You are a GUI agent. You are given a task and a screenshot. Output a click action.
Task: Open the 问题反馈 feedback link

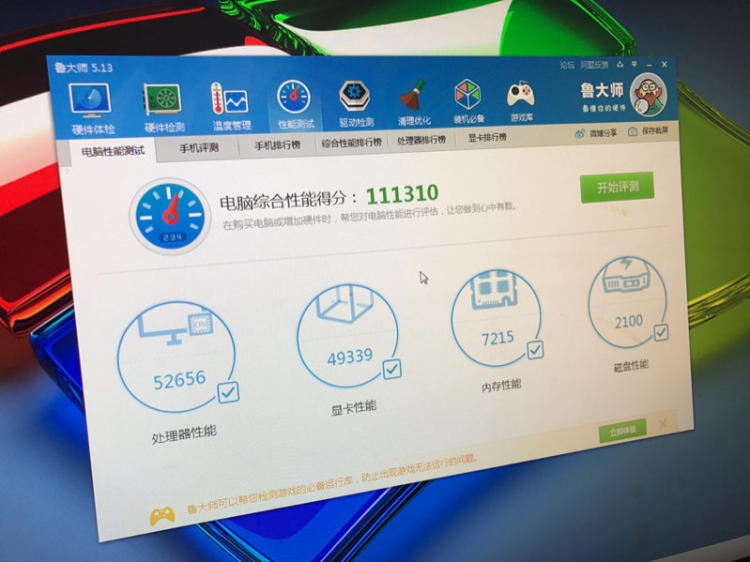pos(594,64)
